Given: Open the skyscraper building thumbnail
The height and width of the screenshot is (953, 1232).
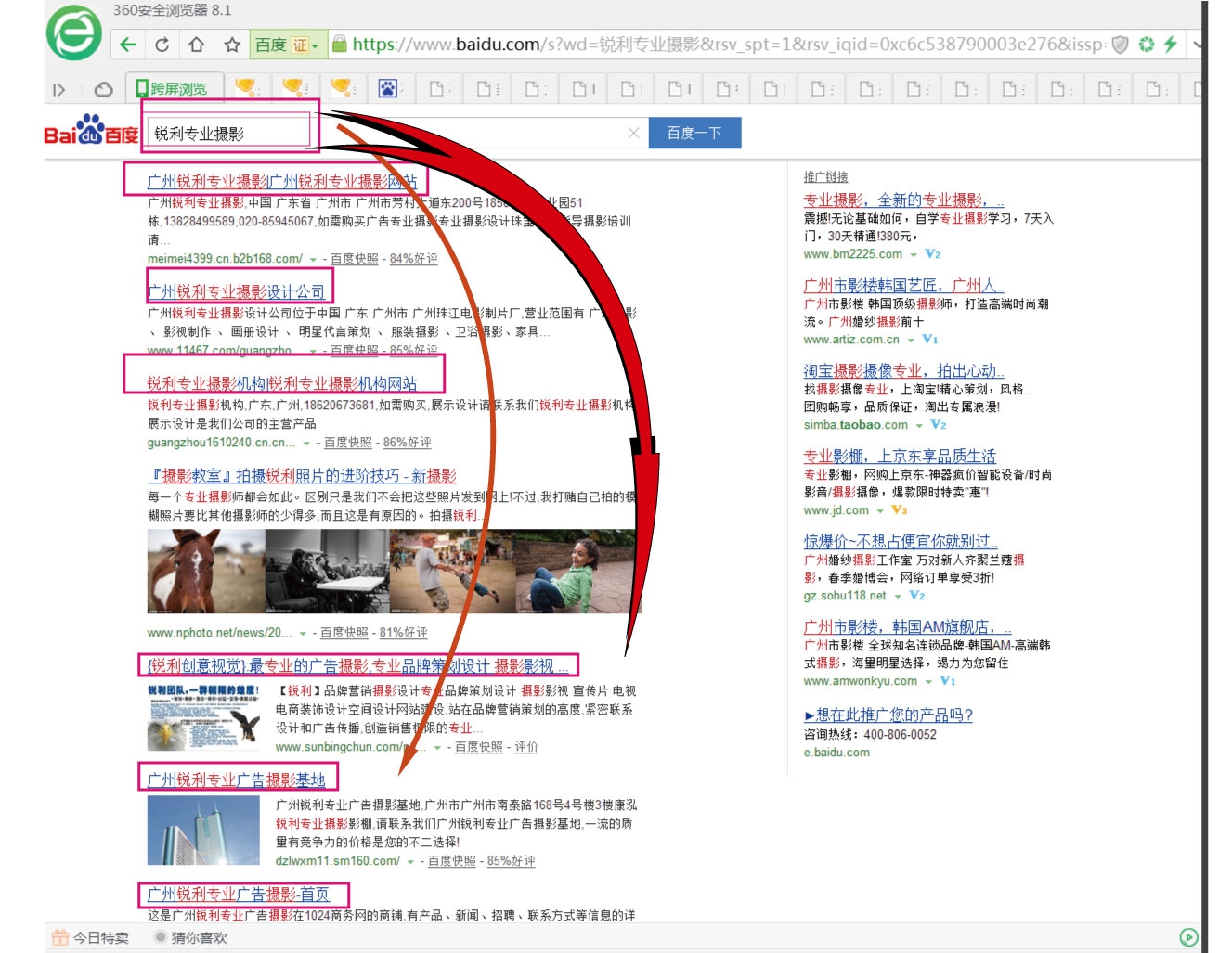Looking at the screenshot, I should pyautogui.click(x=203, y=831).
